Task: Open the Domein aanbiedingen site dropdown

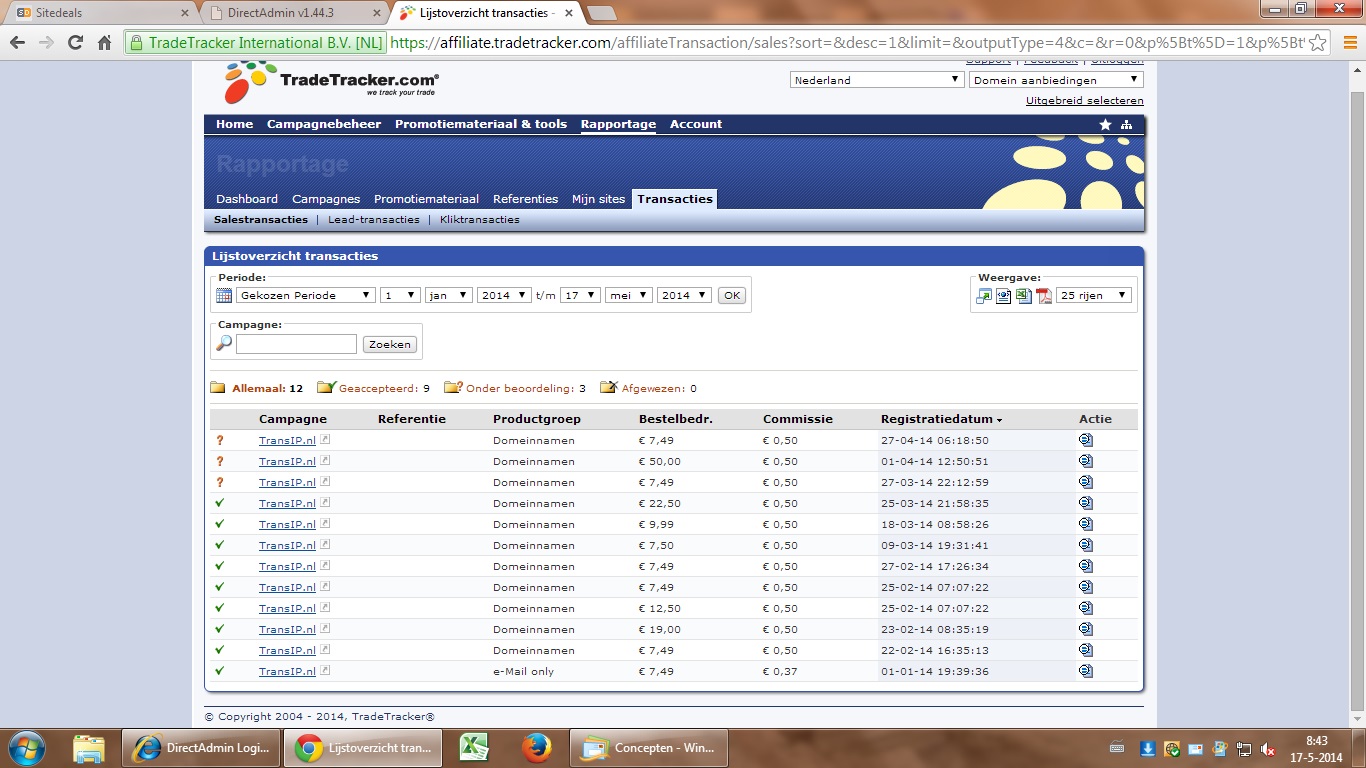Action: coord(1056,80)
